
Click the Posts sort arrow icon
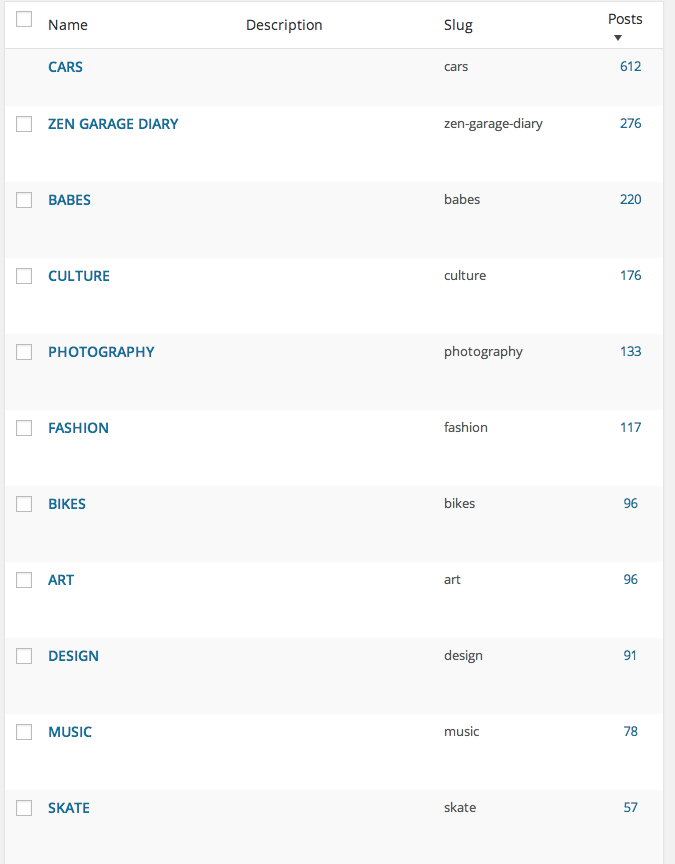click(x=618, y=38)
